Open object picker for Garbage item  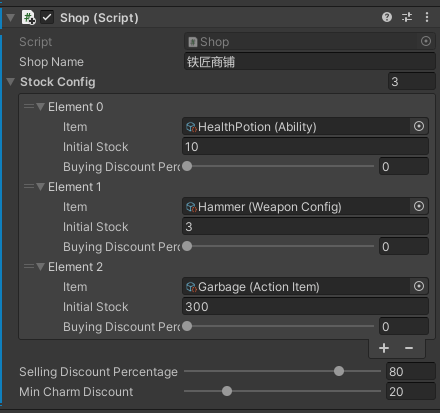pos(419,286)
